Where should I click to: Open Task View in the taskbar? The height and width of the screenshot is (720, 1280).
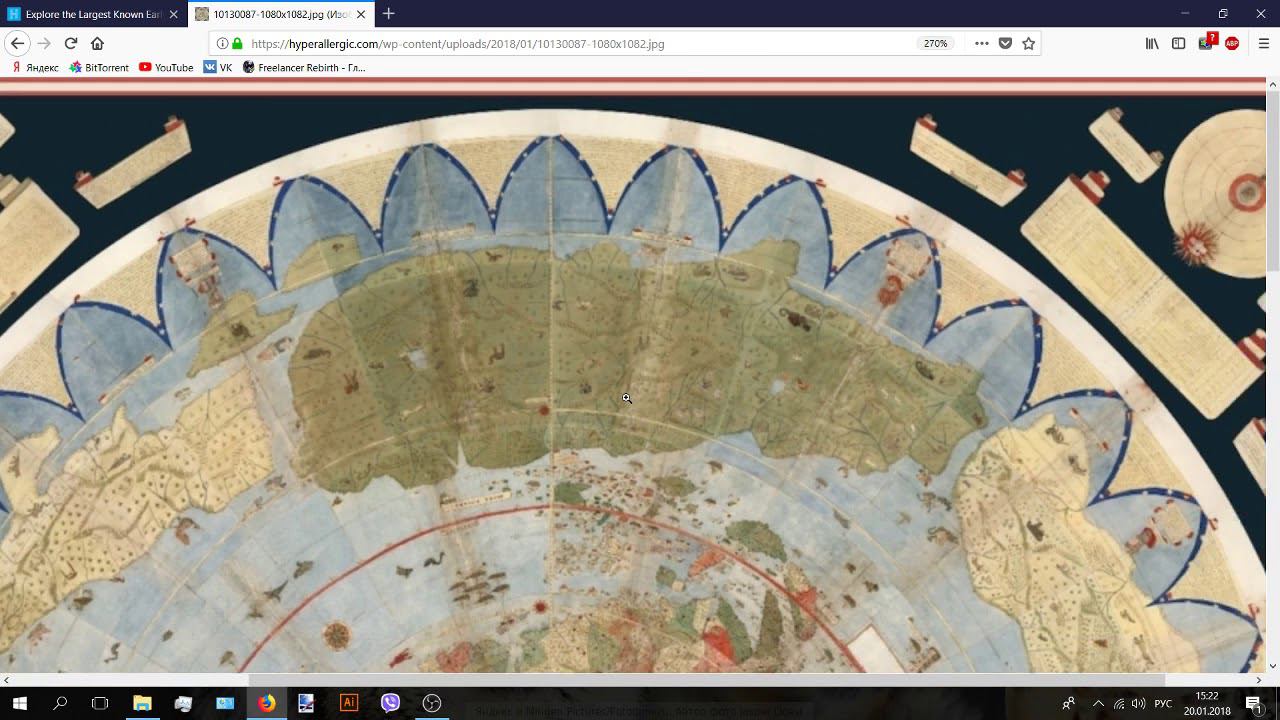click(100, 703)
